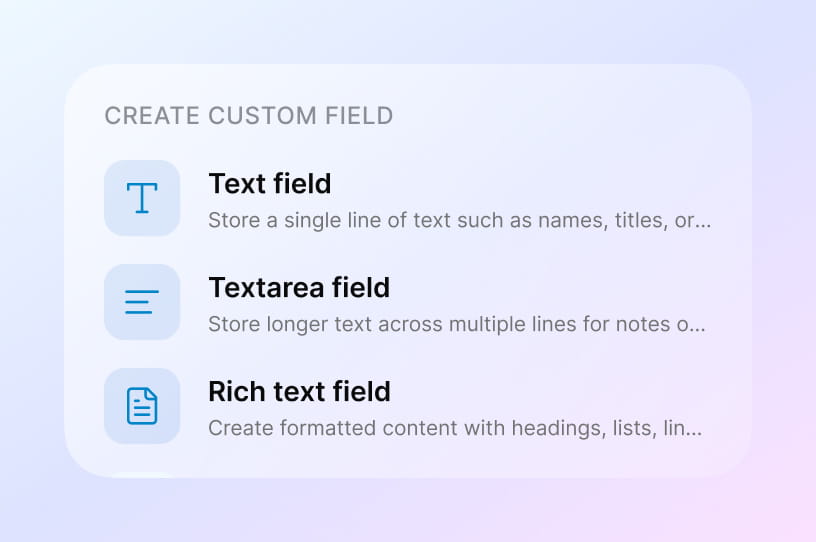Click 'Store a single line of text' description
Viewport: 816px width, 542px height.
point(460,221)
